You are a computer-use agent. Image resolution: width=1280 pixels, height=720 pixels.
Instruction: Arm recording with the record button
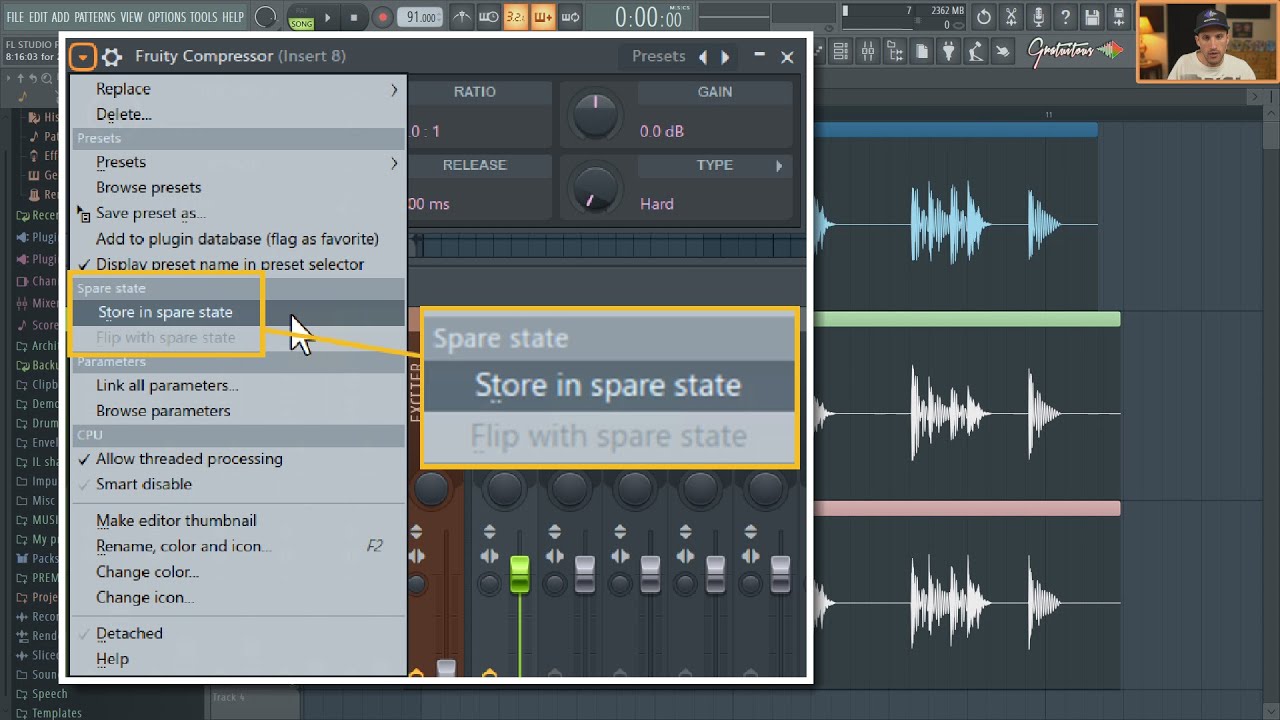(x=382, y=17)
